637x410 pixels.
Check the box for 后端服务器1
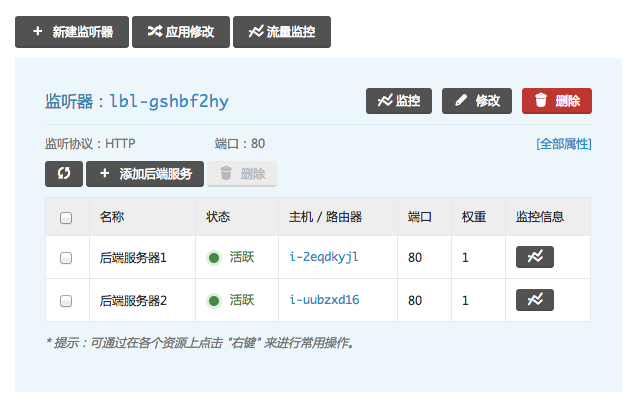(66, 258)
